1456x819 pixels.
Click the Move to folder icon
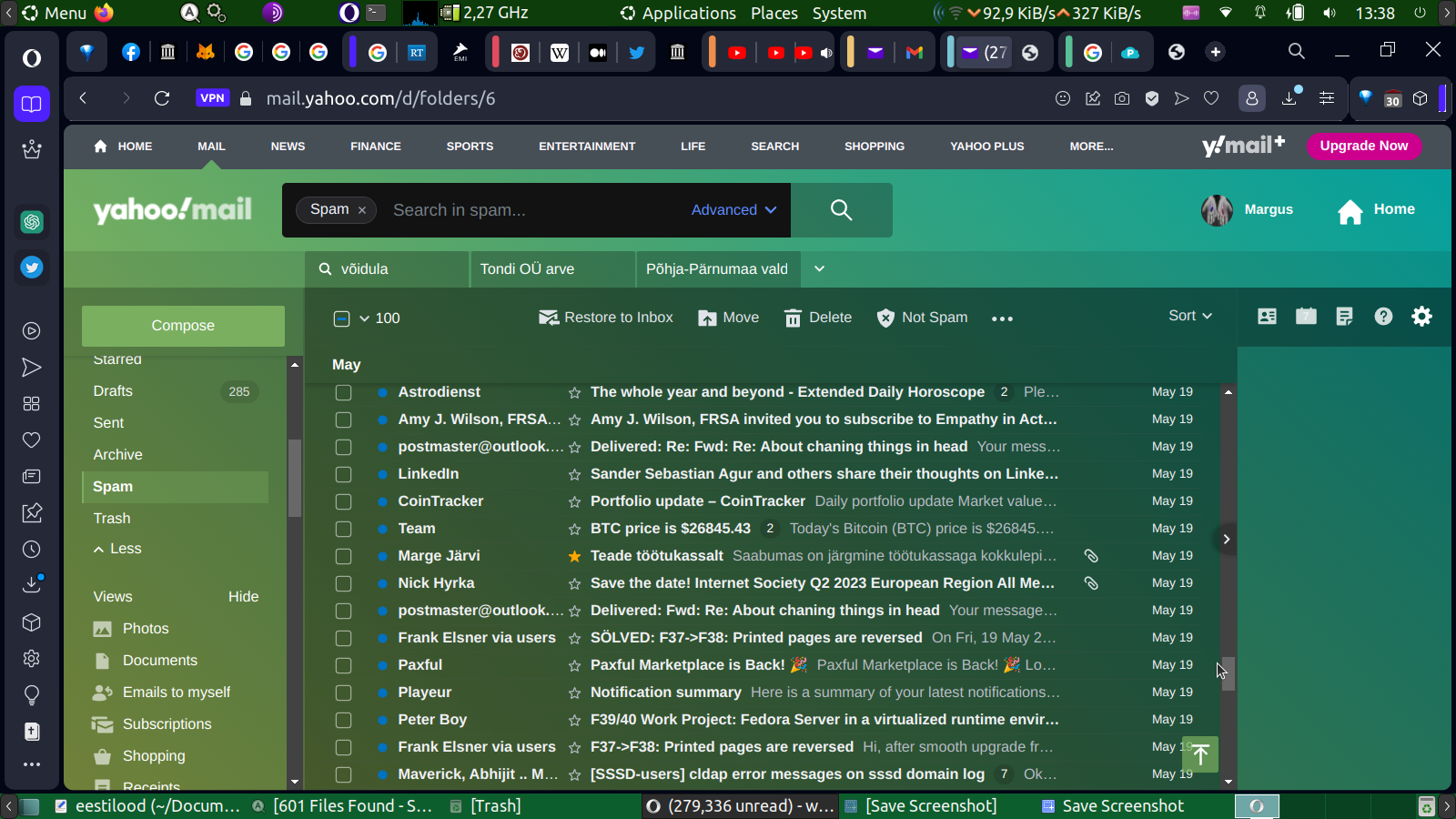point(707,318)
